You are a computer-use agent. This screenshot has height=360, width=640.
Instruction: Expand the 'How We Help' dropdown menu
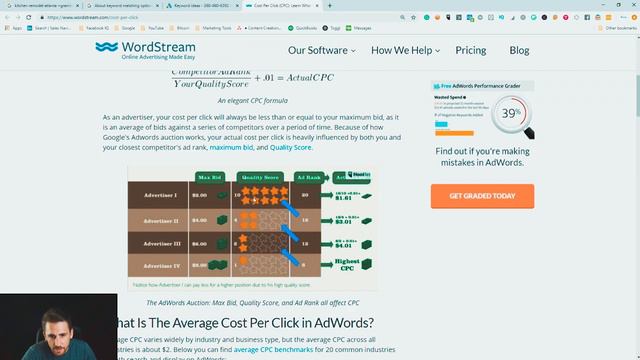click(x=405, y=50)
